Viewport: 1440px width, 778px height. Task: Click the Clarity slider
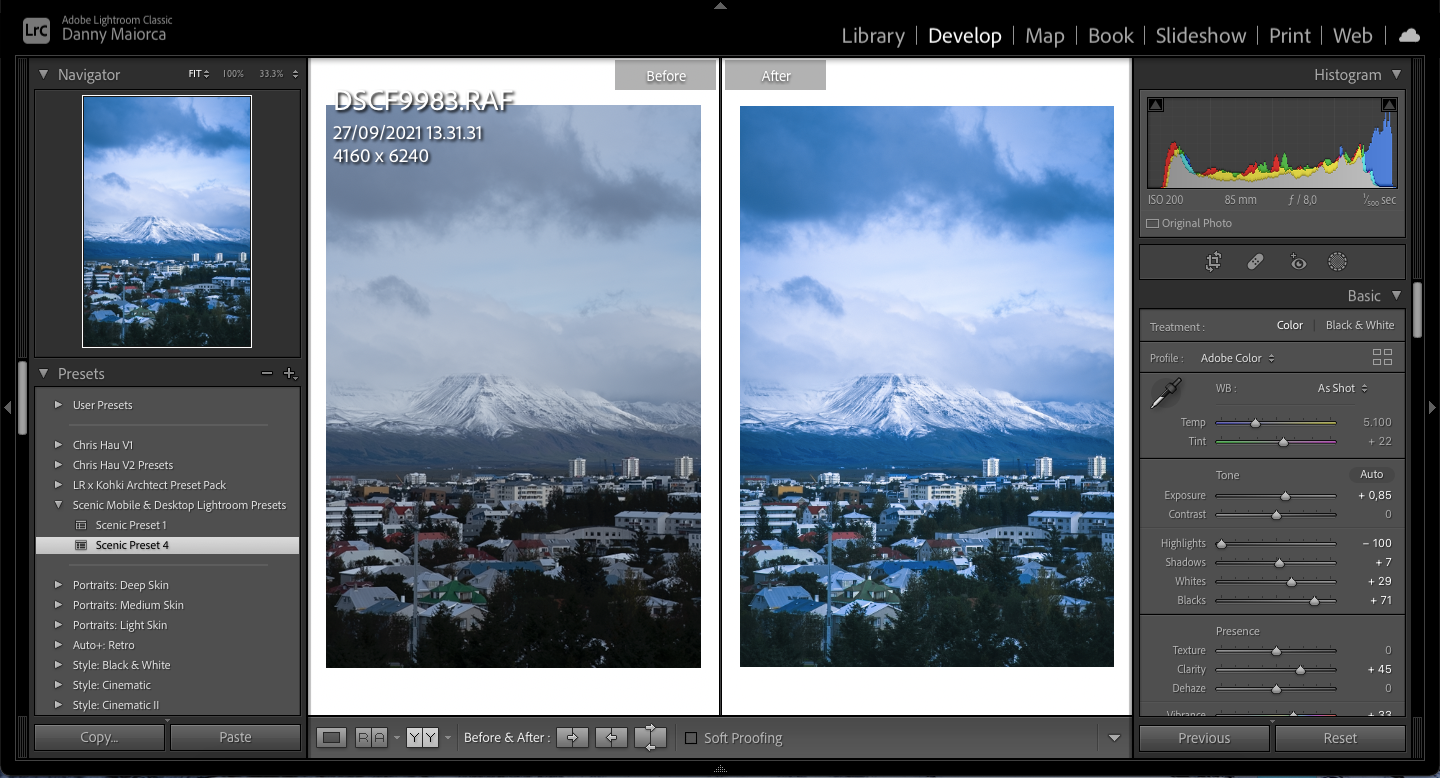[x=1275, y=670]
